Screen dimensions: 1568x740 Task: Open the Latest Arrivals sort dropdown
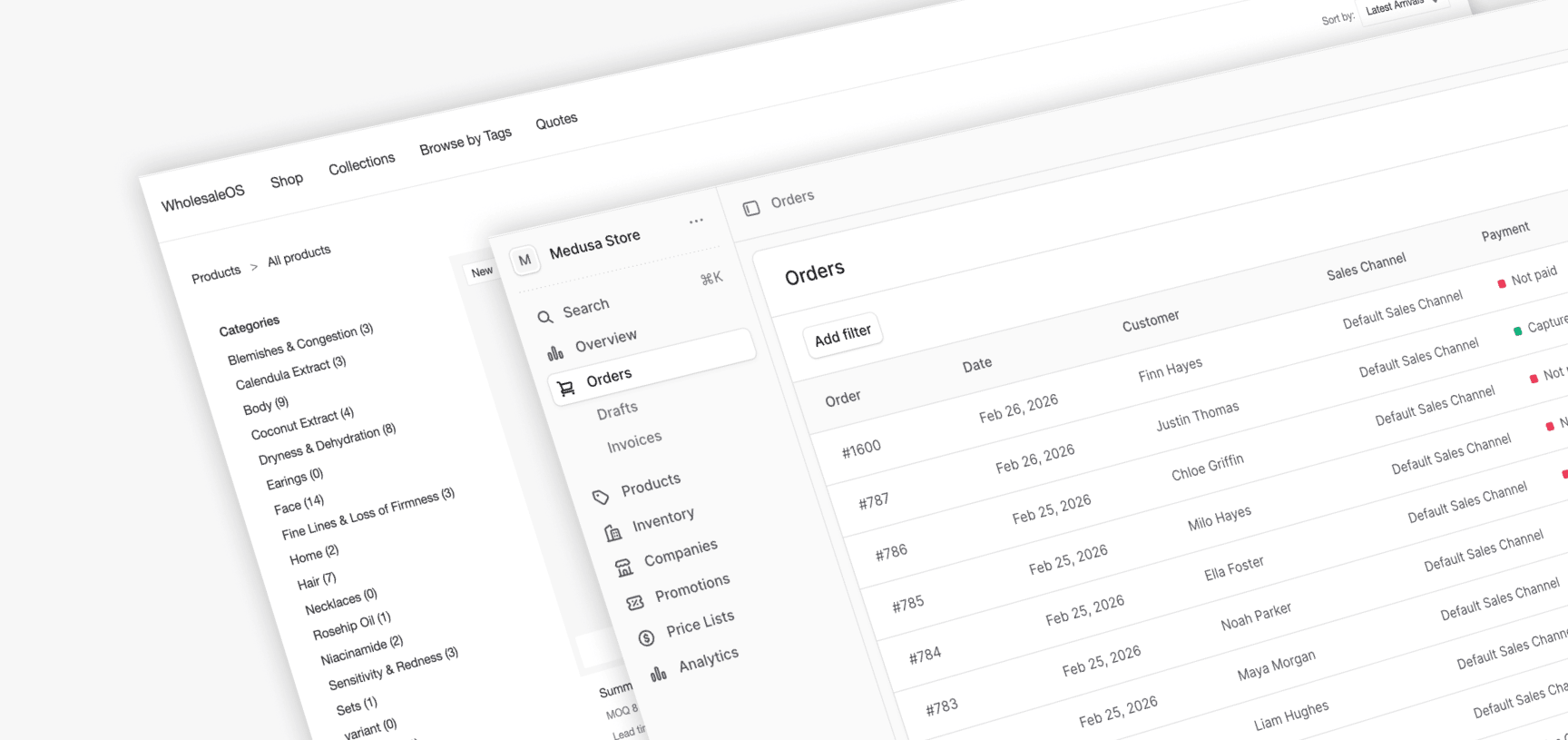(x=1402, y=6)
